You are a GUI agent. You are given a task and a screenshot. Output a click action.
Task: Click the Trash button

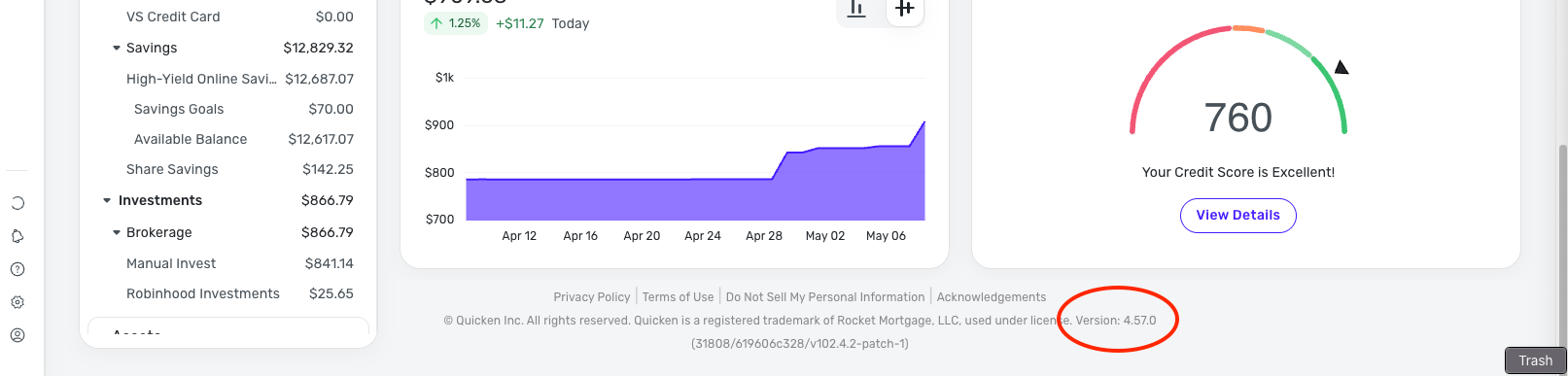[x=1535, y=360]
